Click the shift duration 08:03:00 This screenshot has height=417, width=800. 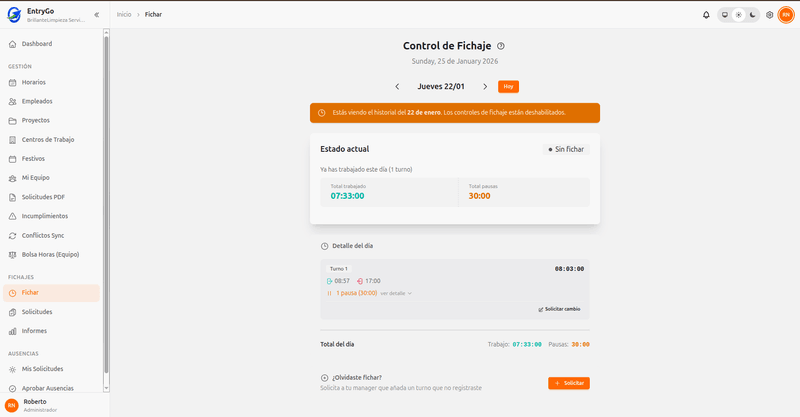[x=569, y=269]
